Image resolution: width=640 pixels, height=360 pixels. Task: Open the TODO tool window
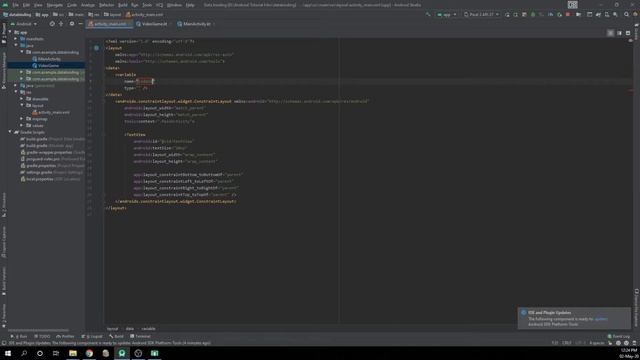[42, 336]
